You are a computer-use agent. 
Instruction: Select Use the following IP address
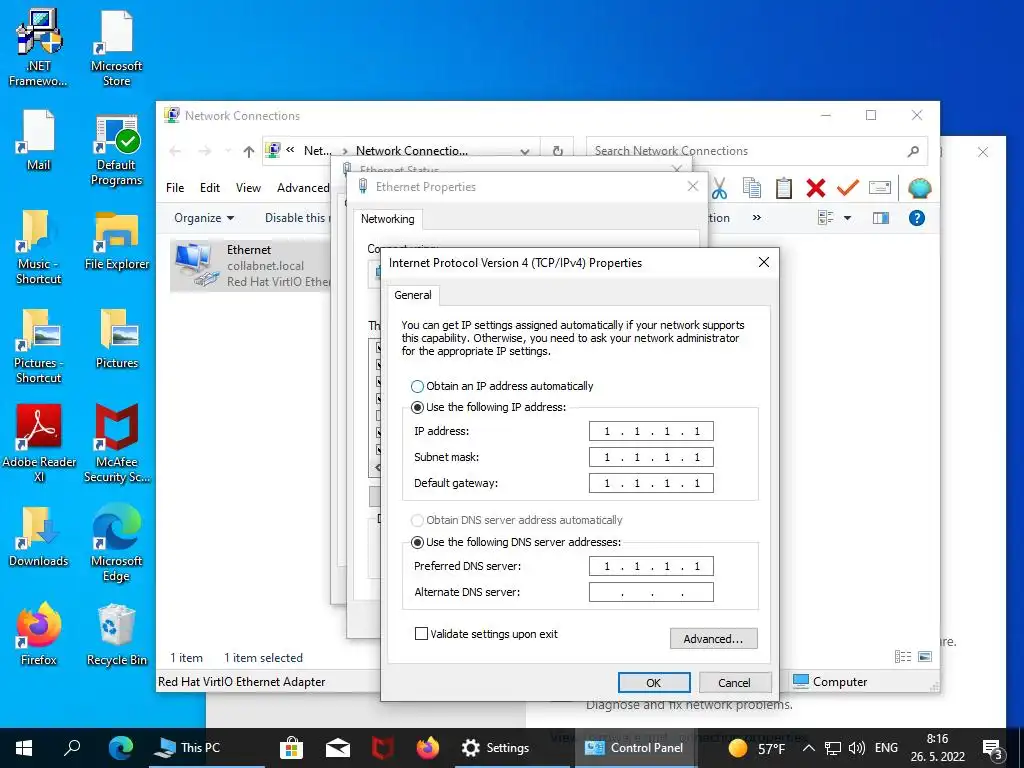click(417, 408)
